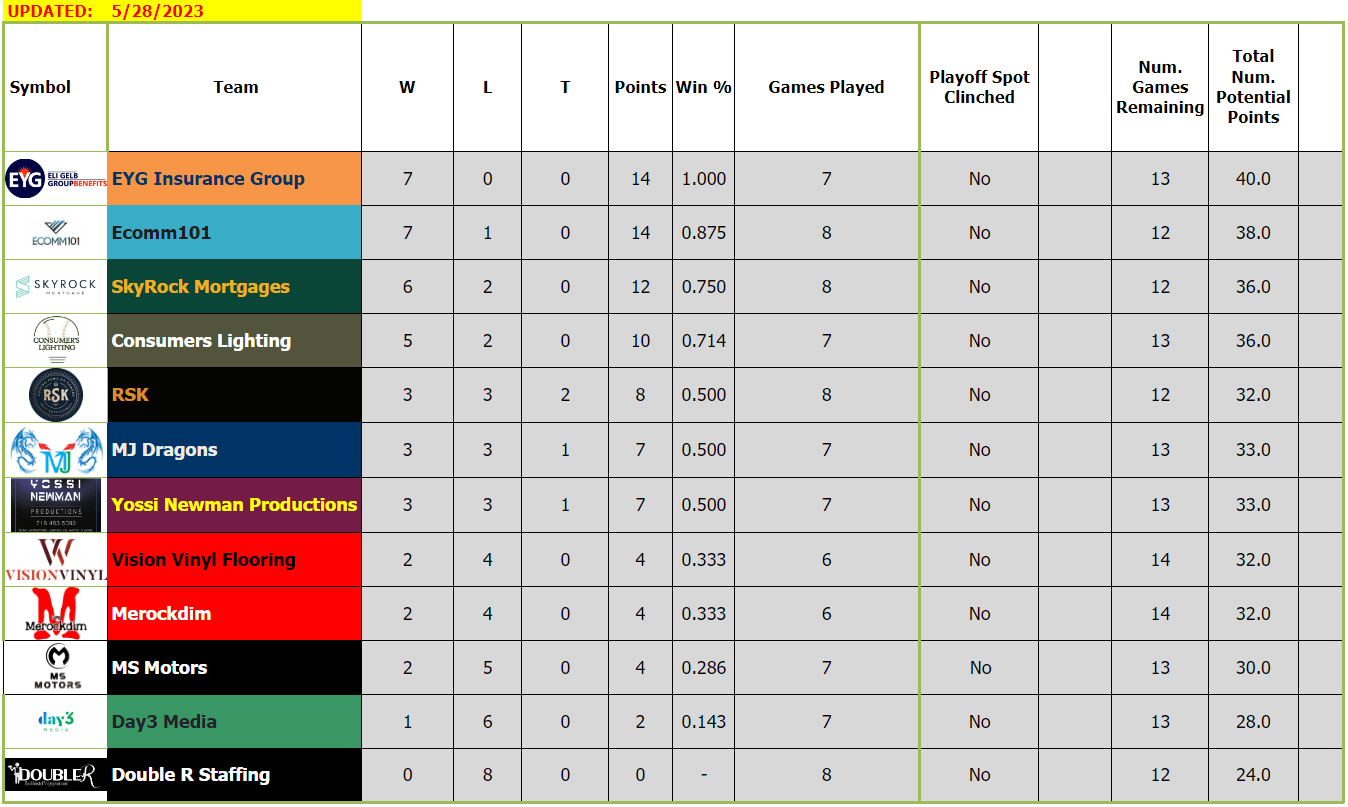The image size is (1348, 807).
Task: Click the Games Played column header
Action: point(826,87)
